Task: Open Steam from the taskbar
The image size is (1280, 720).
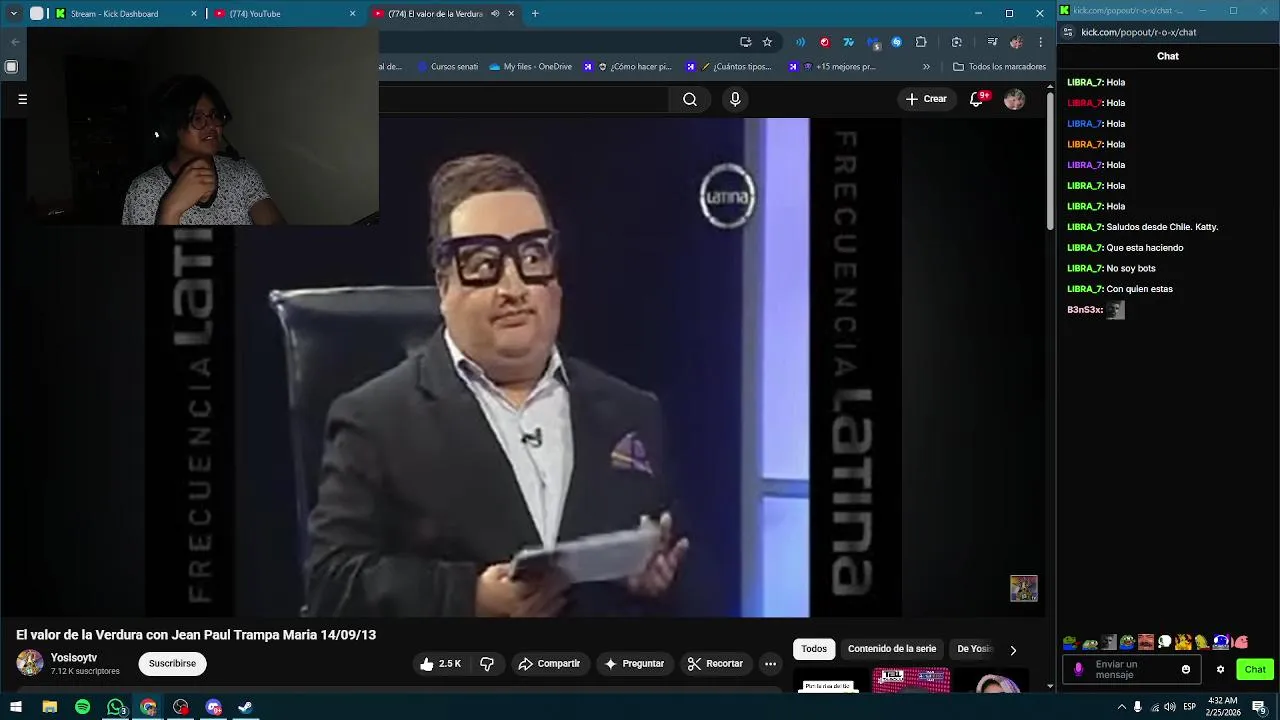Action: coord(245,707)
